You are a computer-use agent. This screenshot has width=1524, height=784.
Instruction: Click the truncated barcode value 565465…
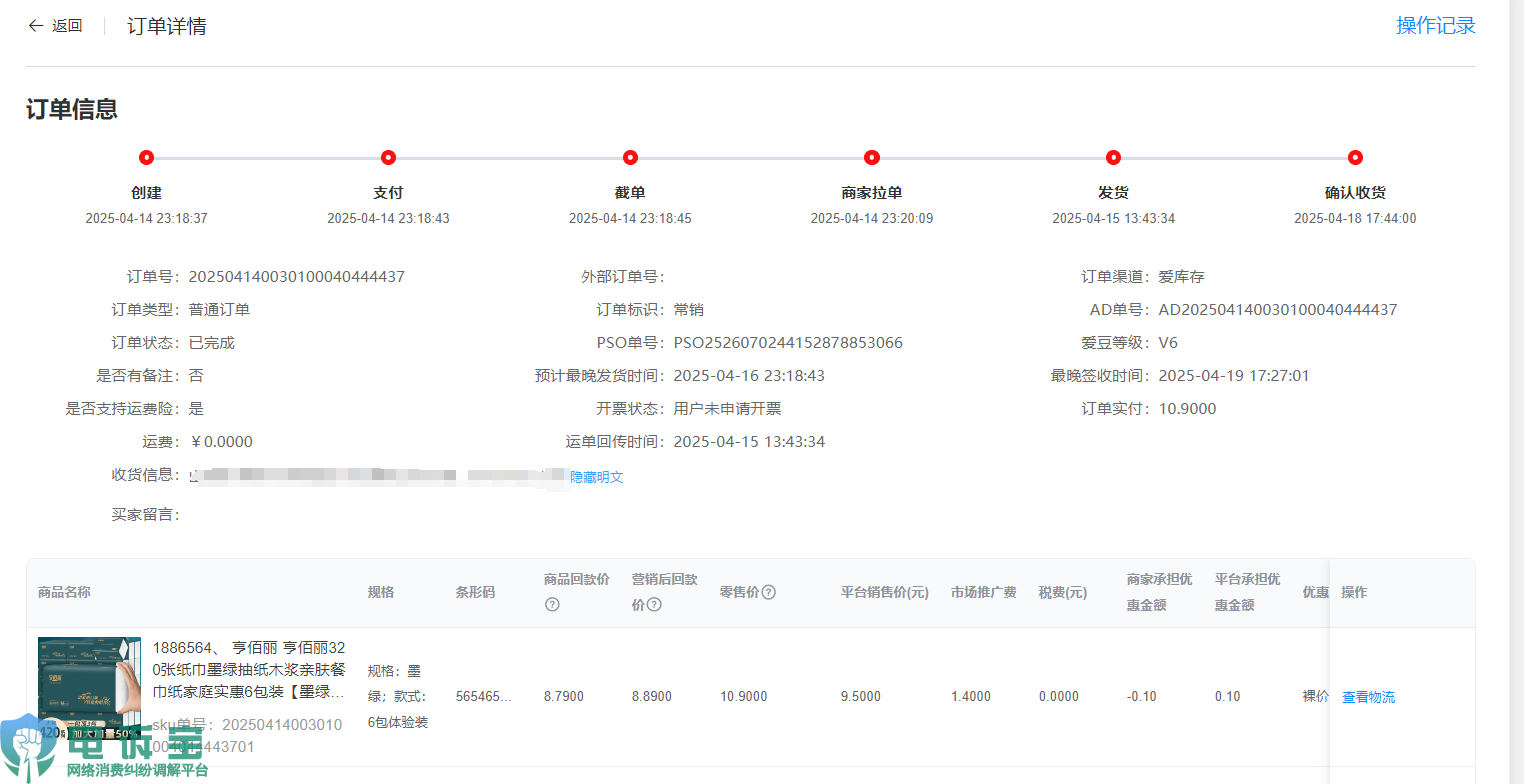[483, 696]
